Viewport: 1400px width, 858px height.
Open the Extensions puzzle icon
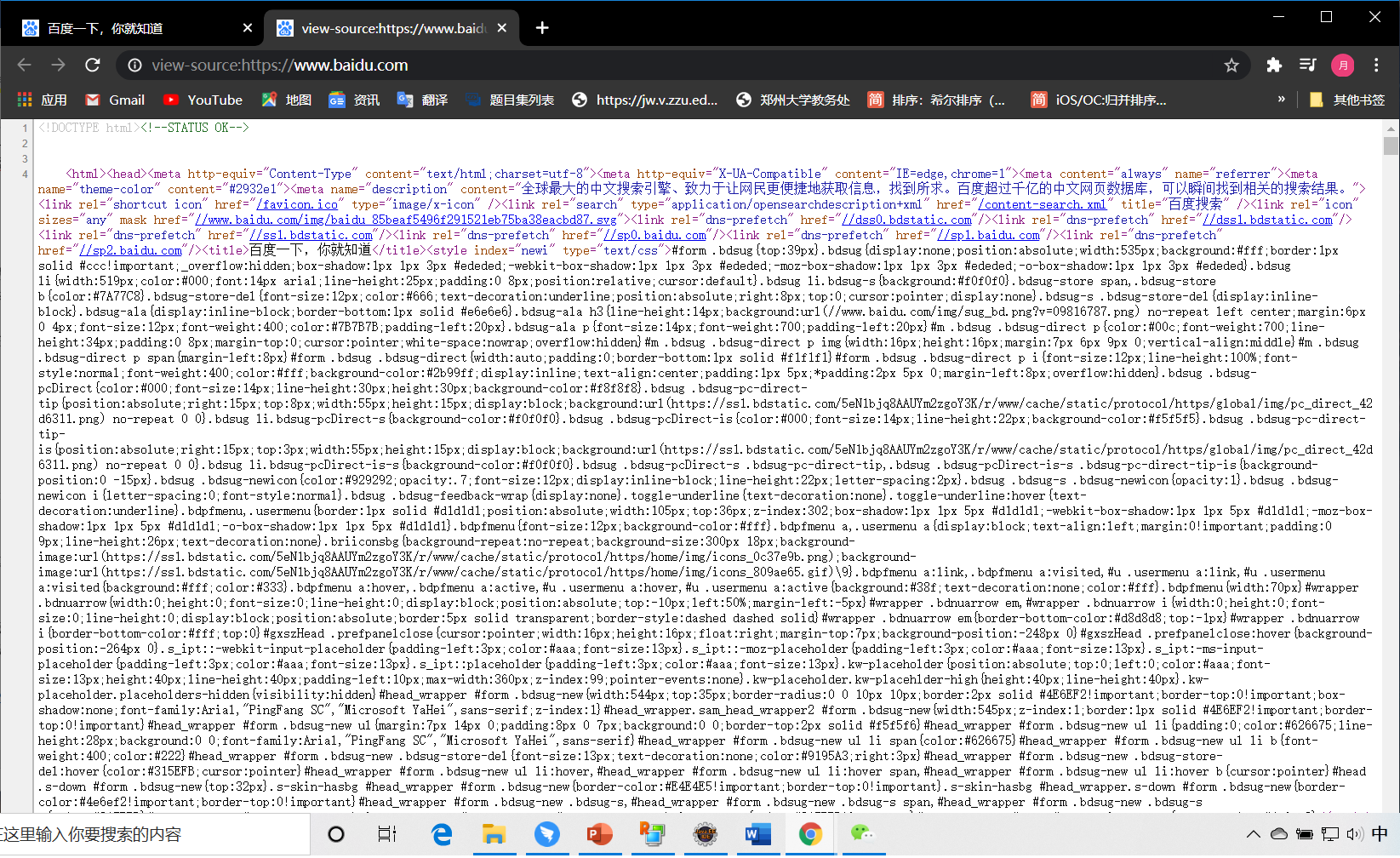point(1274,65)
